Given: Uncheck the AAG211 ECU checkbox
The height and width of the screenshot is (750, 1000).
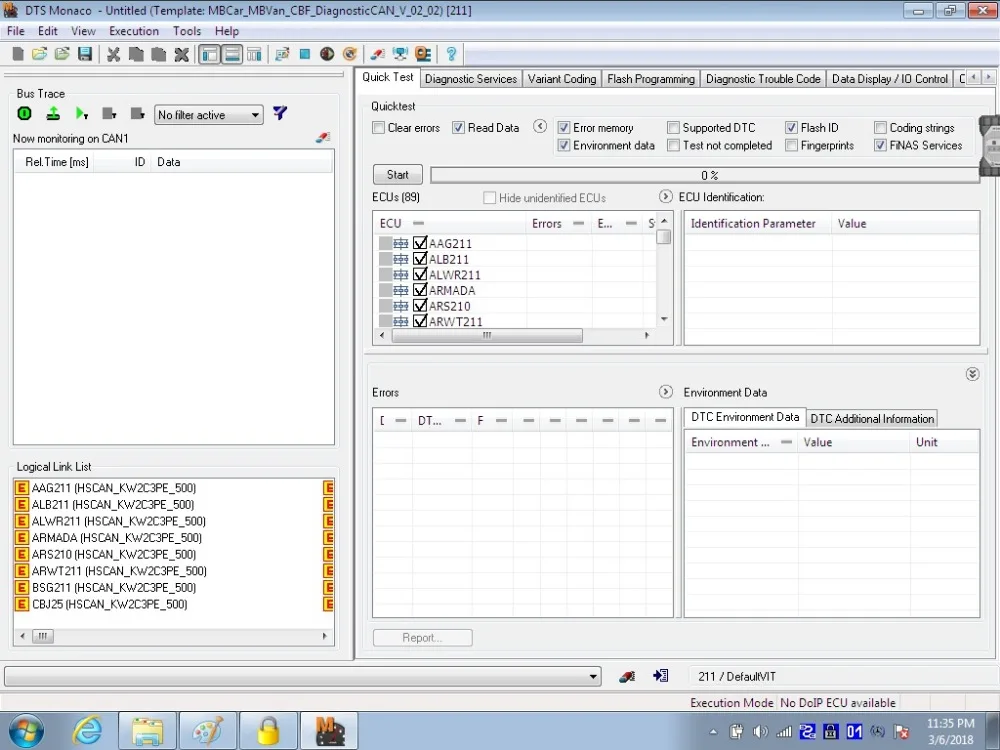Looking at the screenshot, I should pos(420,243).
